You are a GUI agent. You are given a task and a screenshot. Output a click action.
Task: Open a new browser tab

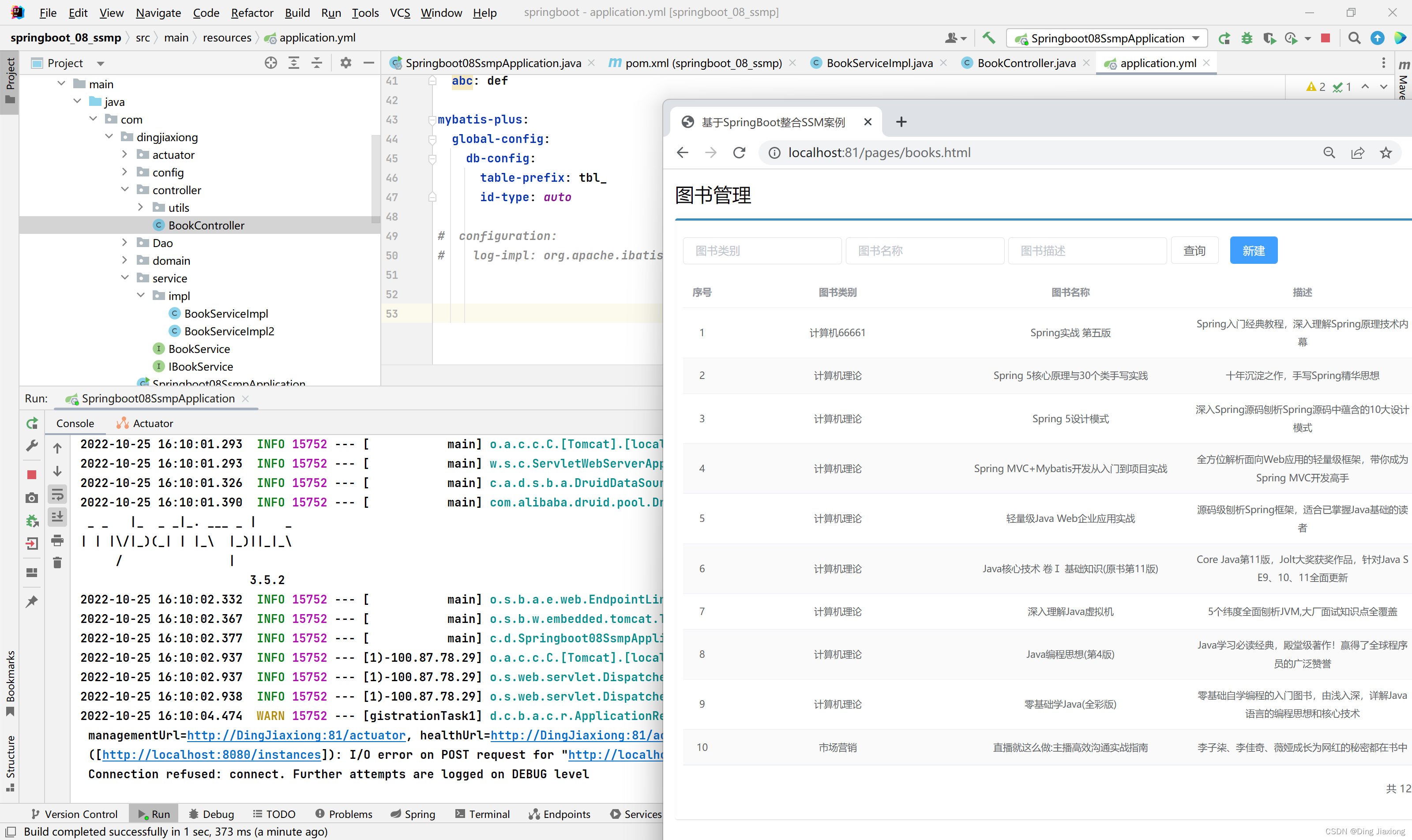point(901,122)
